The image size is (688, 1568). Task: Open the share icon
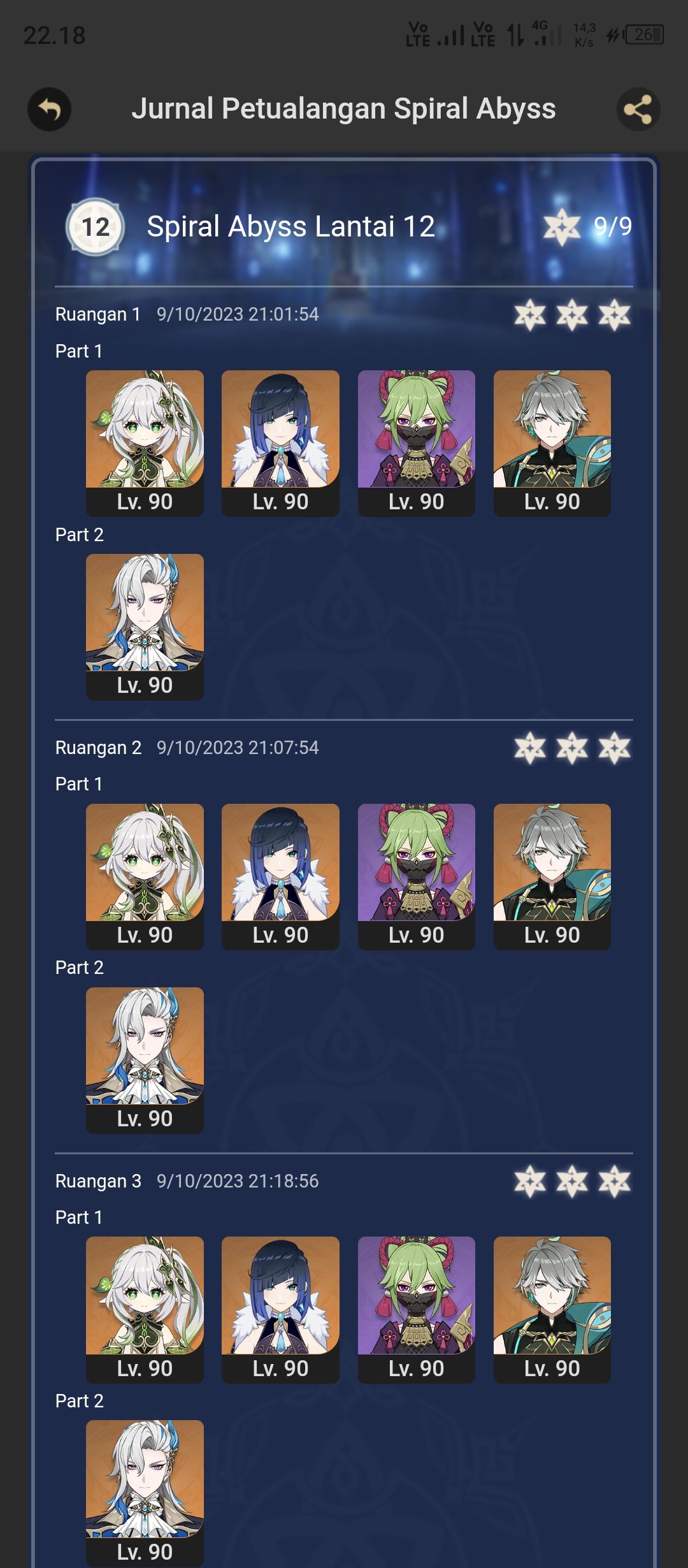pyautogui.click(x=638, y=109)
